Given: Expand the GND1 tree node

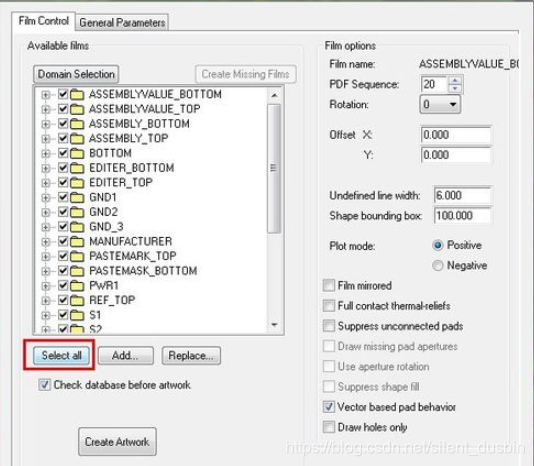Looking at the screenshot, I should 45,198.
